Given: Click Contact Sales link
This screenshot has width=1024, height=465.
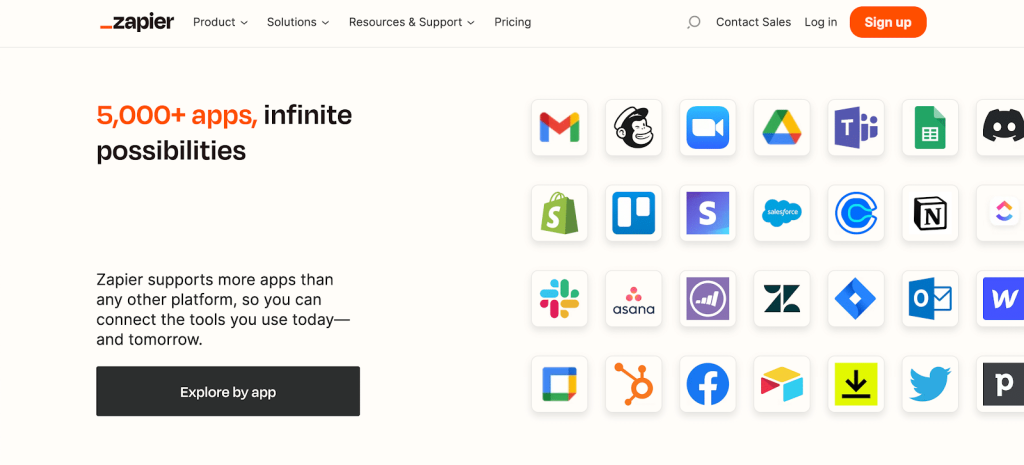Looking at the screenshot, I should click(x=753, y=22).
